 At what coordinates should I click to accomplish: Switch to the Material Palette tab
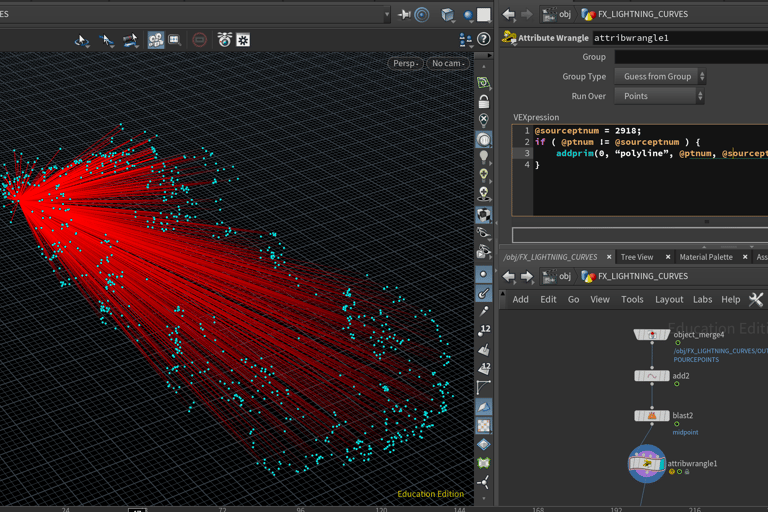pyautogui.click(x=706, y=257)
